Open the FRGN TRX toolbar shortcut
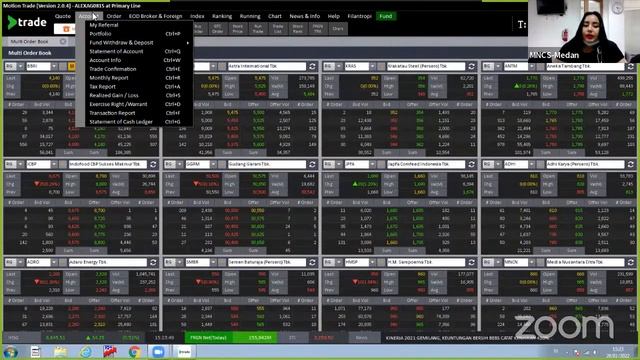This screenshot has width=640, height=360. (x=318, y=29)
